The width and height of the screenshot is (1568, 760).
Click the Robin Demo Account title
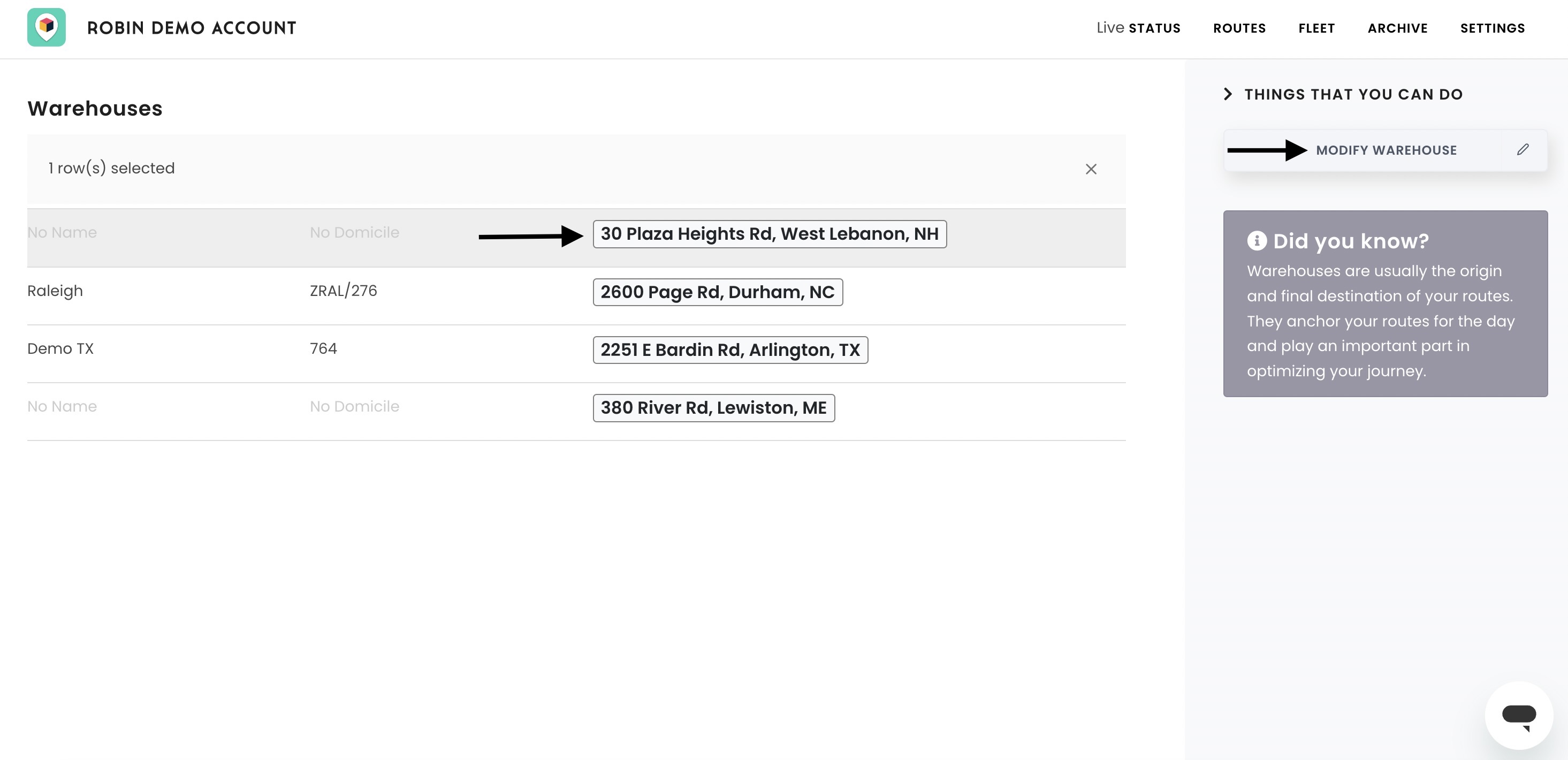click(192, 28)
